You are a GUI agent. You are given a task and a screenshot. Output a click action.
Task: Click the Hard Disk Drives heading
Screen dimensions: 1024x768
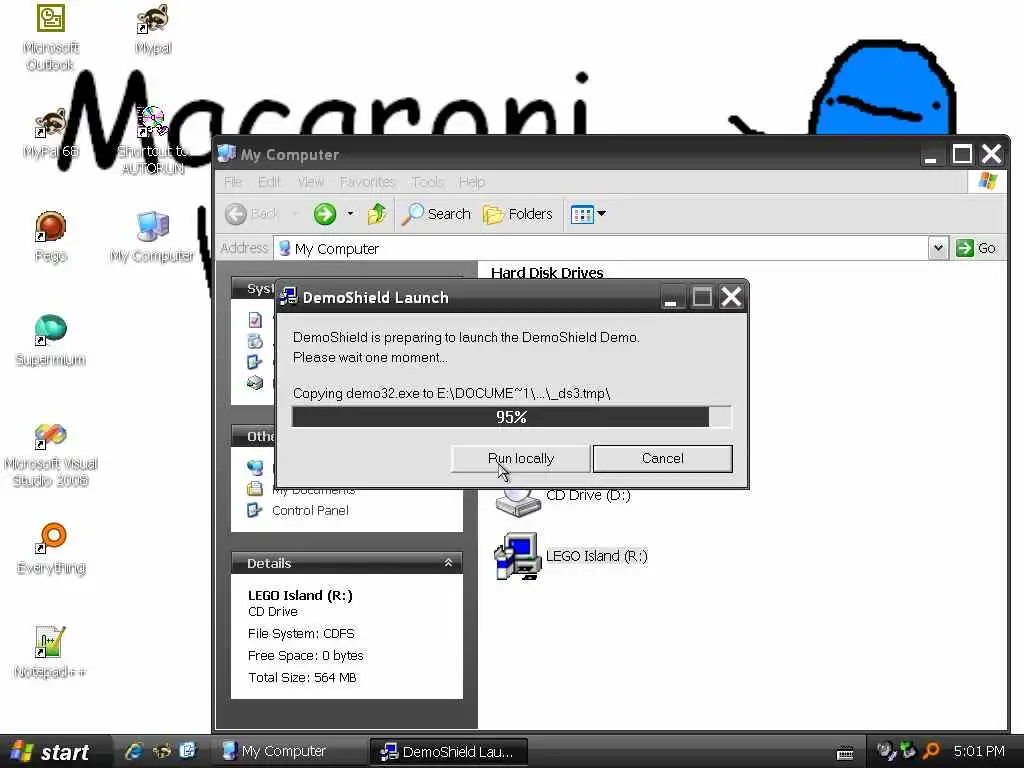point(547,273)
